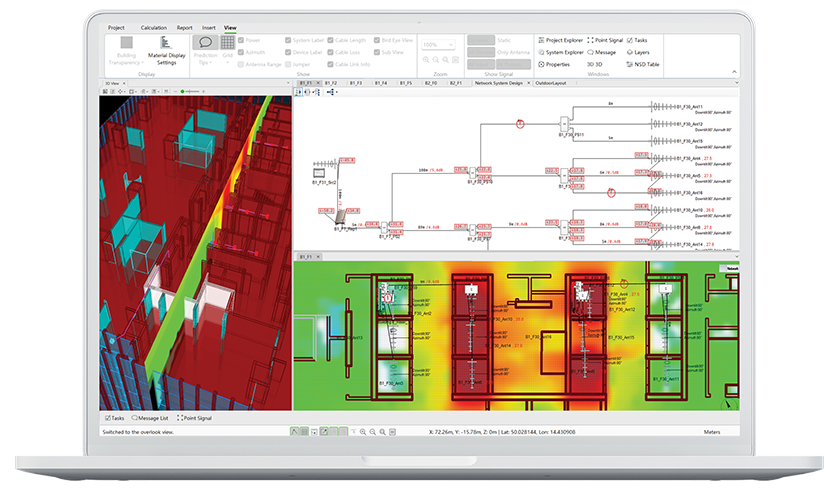This screenshot has height=489, width=838.
Task: Click the Prediction Tips speech bubble icon
Action: coord(206,43)
